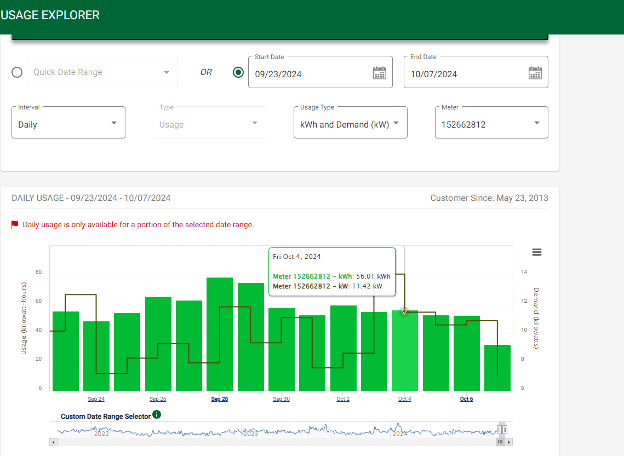This screenshot has width=624, height=456.
Task: Click the red flag warning icon
Action: tap(15, 225)
